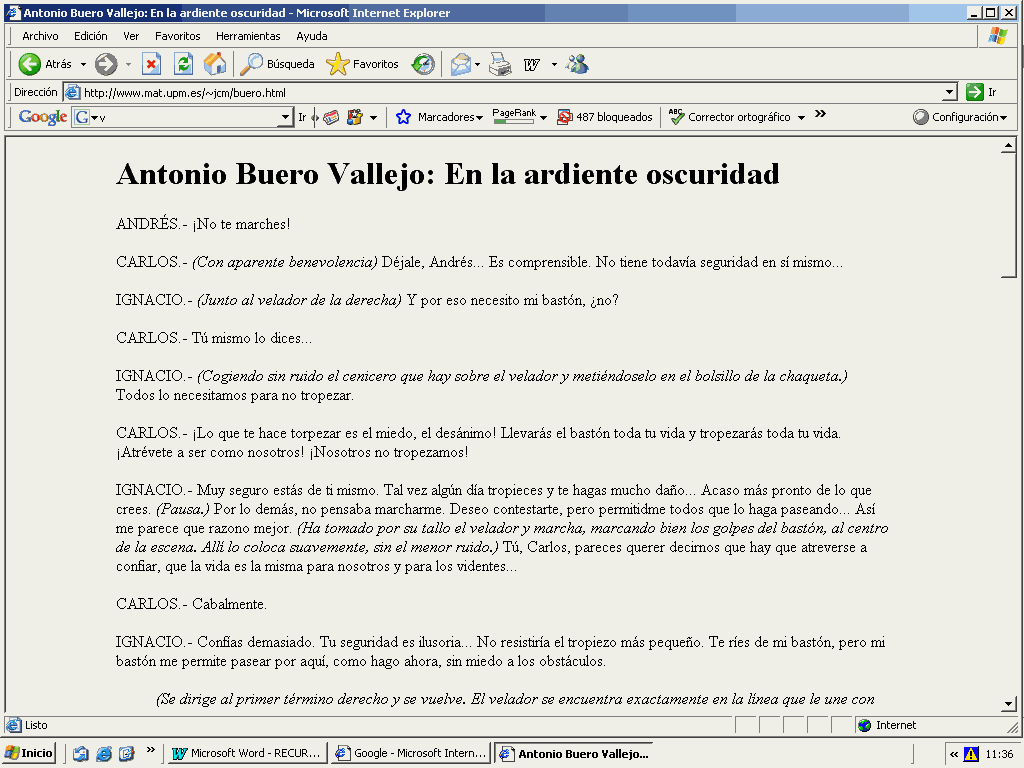1024x768 pixels.
Task: Open the Back history dropdown arrow
Action: pyautogui.click(x=83, y=64)
